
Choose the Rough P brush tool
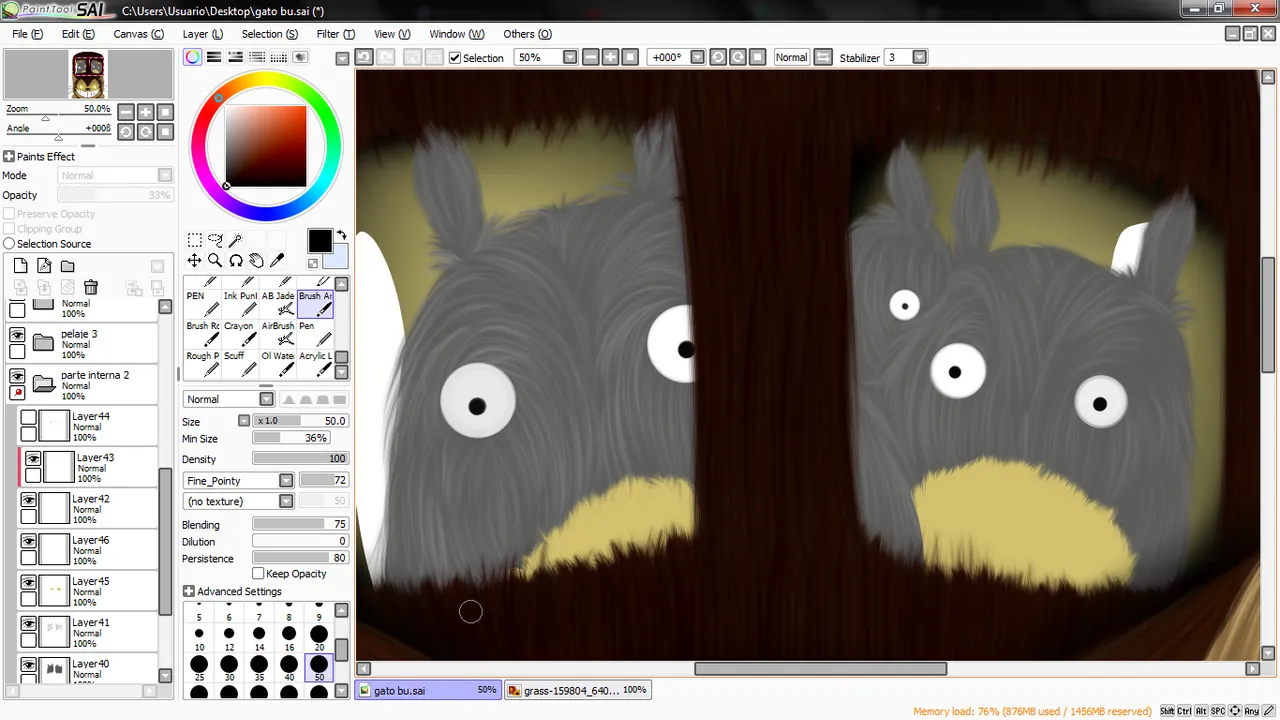pos(202,363)
